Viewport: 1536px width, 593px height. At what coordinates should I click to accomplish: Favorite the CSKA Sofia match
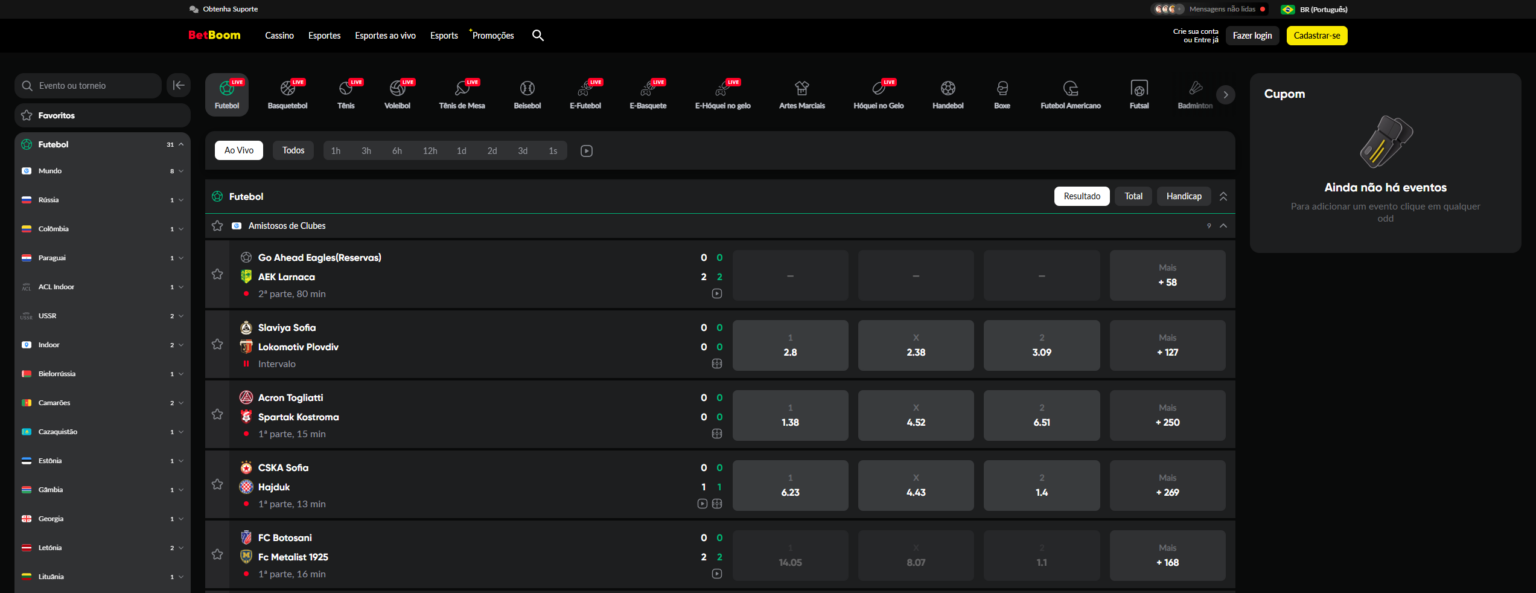click(217, 484)
